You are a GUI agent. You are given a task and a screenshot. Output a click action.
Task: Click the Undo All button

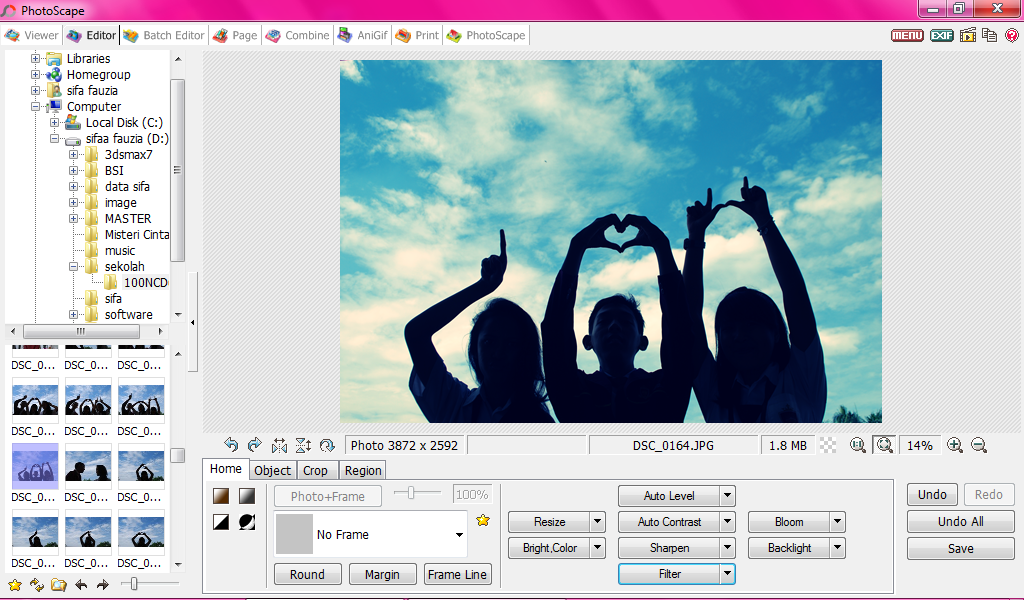click(x=961, y=522)
